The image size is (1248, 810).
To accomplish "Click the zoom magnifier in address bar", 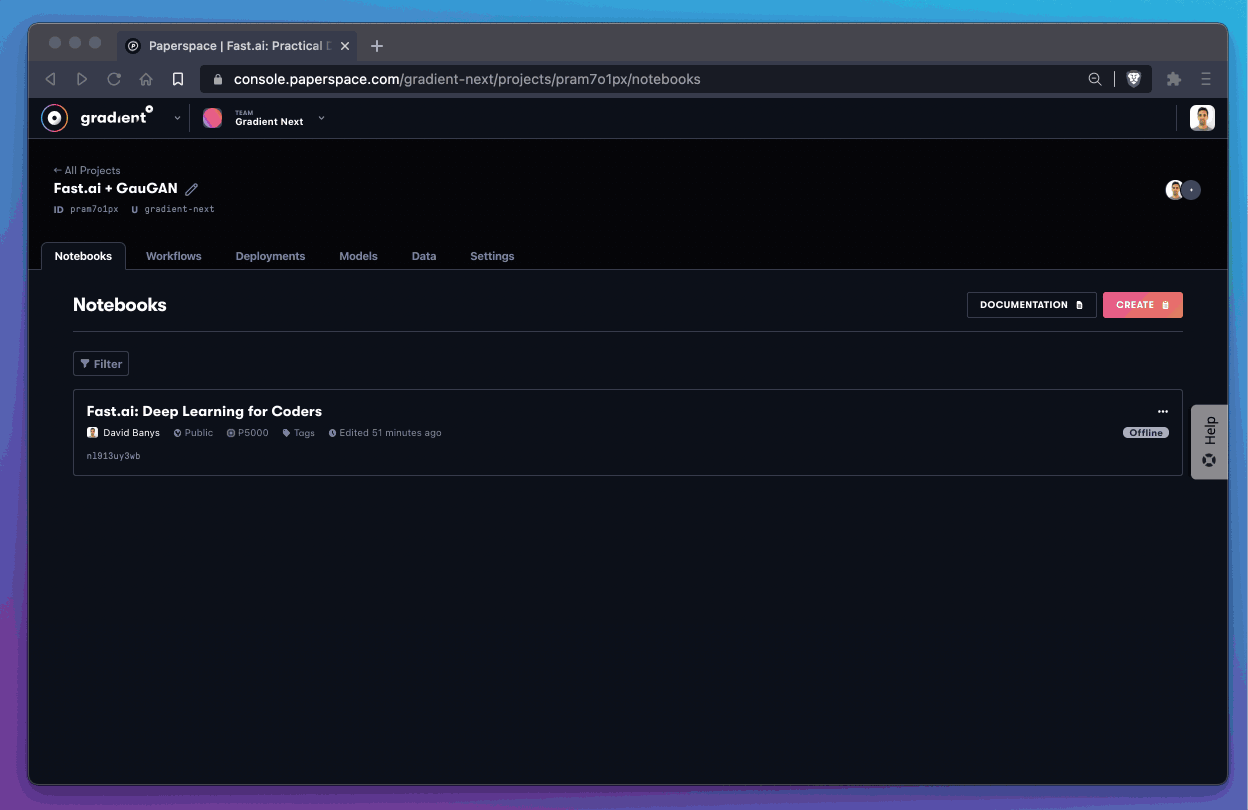I will click(1095, 79).
